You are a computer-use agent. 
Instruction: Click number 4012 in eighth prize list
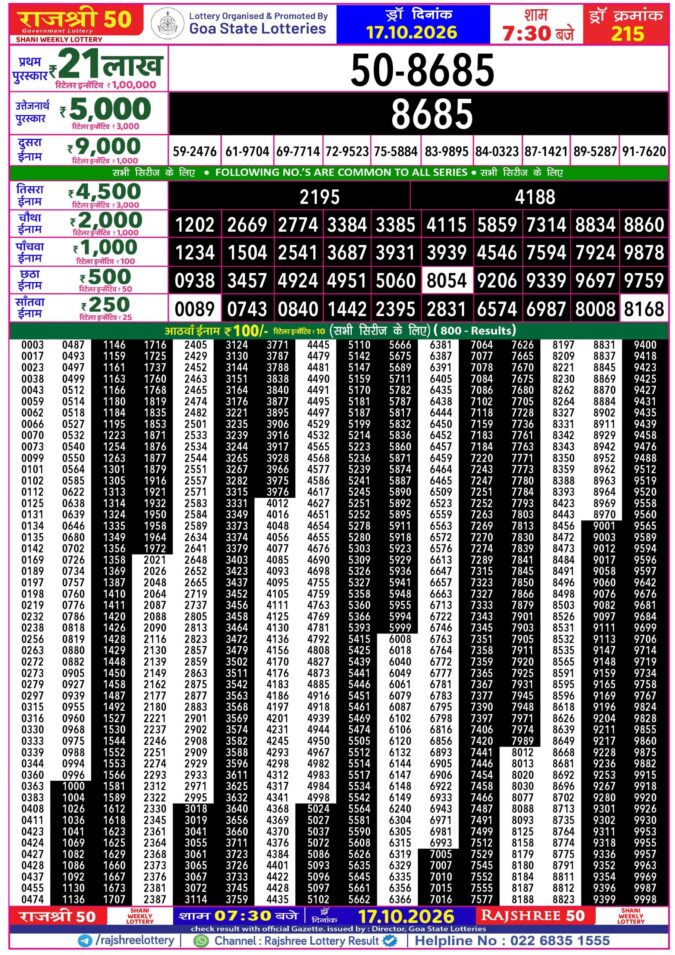(277, 503)
